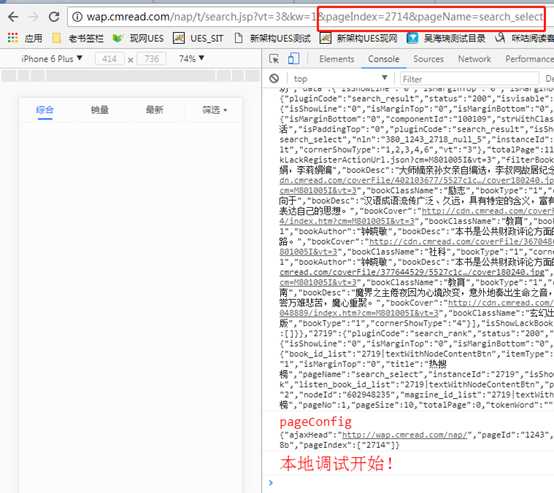
Task: Toggle the device toolbar icon
Action: click(294, 59)
